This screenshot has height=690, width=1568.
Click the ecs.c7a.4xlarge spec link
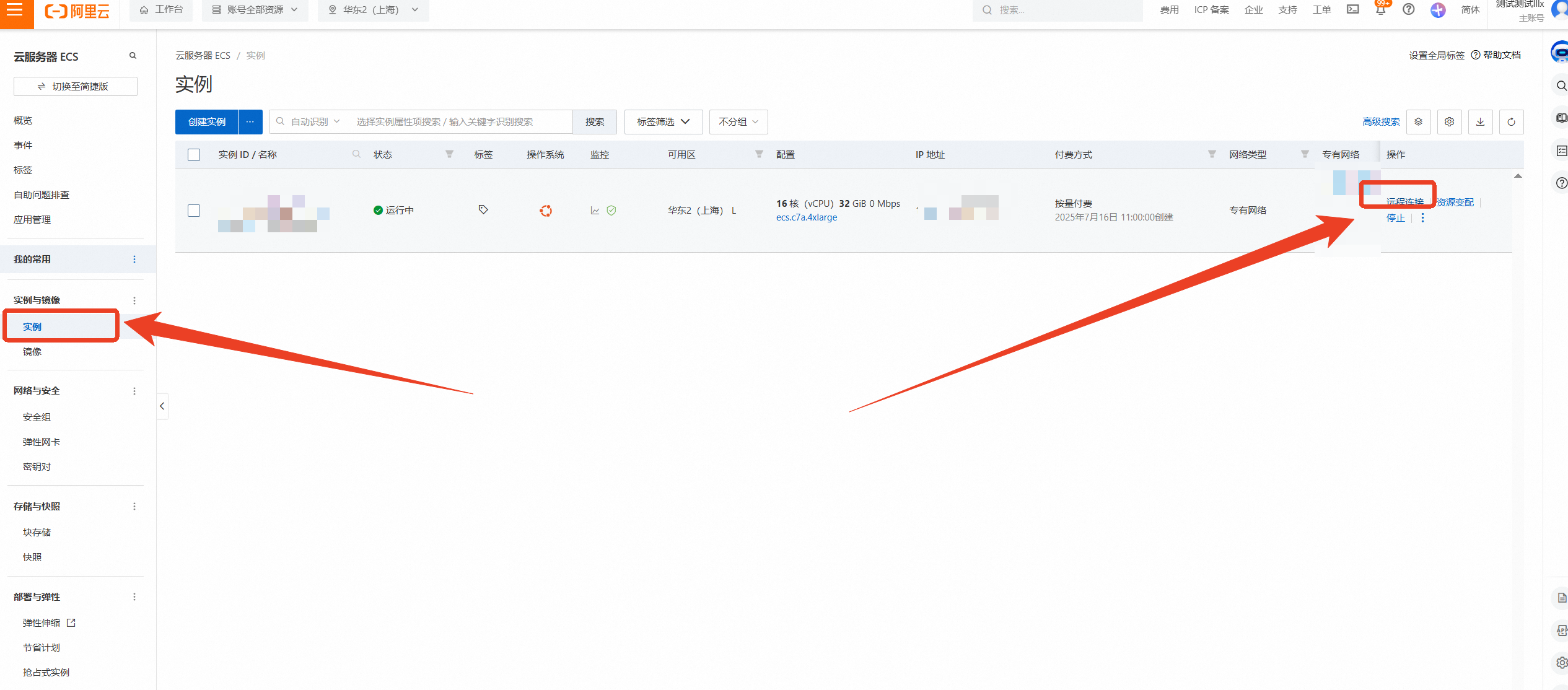coord(806,217)
